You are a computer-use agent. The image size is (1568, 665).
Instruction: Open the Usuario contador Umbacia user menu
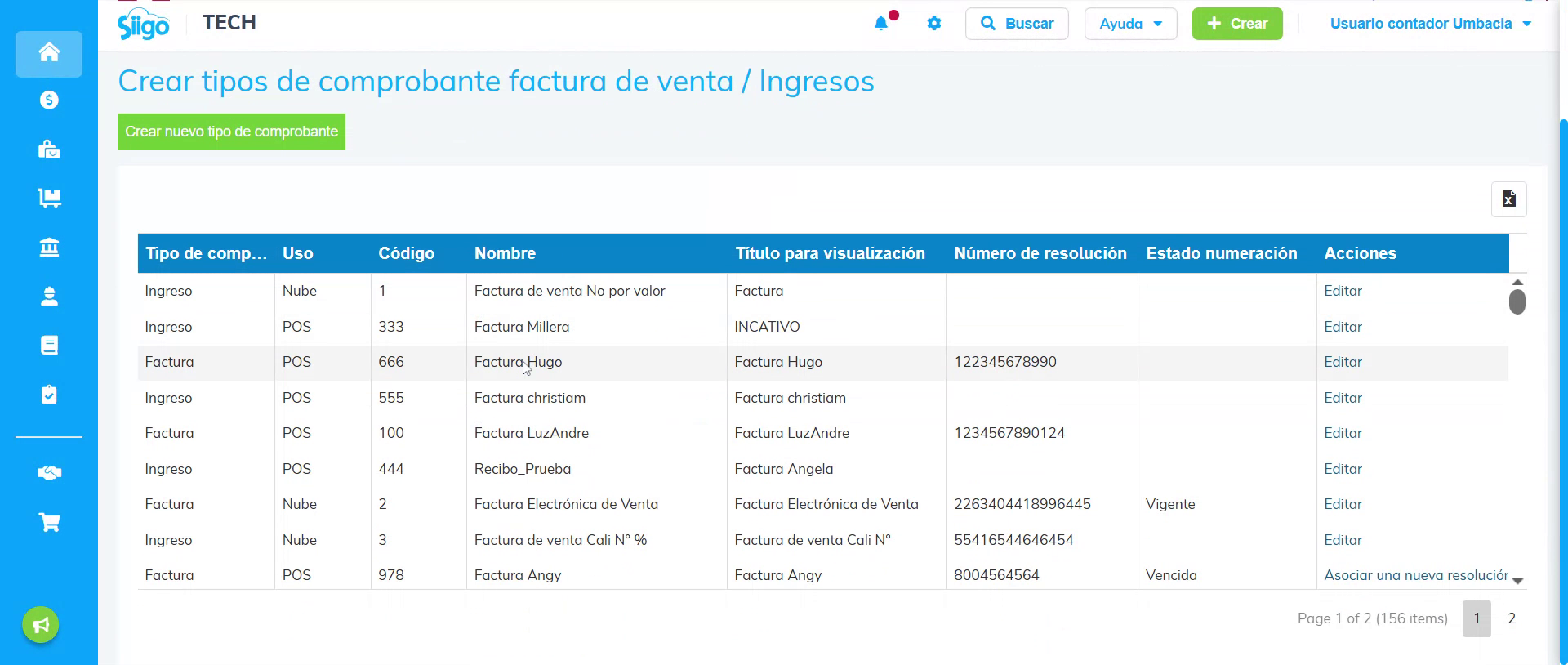[x=1430, y=24]
